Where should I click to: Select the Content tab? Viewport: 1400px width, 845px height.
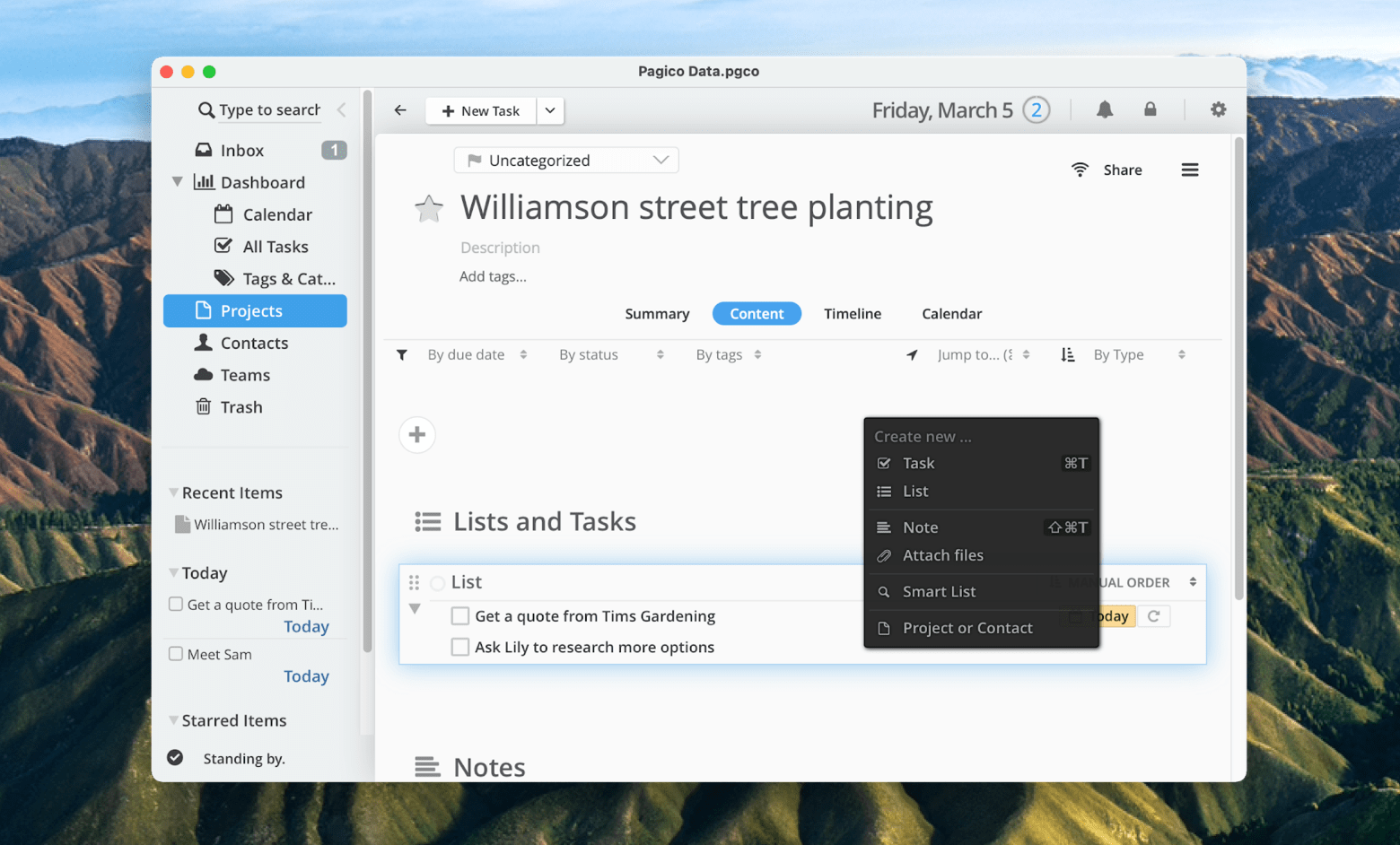click(x=757, y=314)
